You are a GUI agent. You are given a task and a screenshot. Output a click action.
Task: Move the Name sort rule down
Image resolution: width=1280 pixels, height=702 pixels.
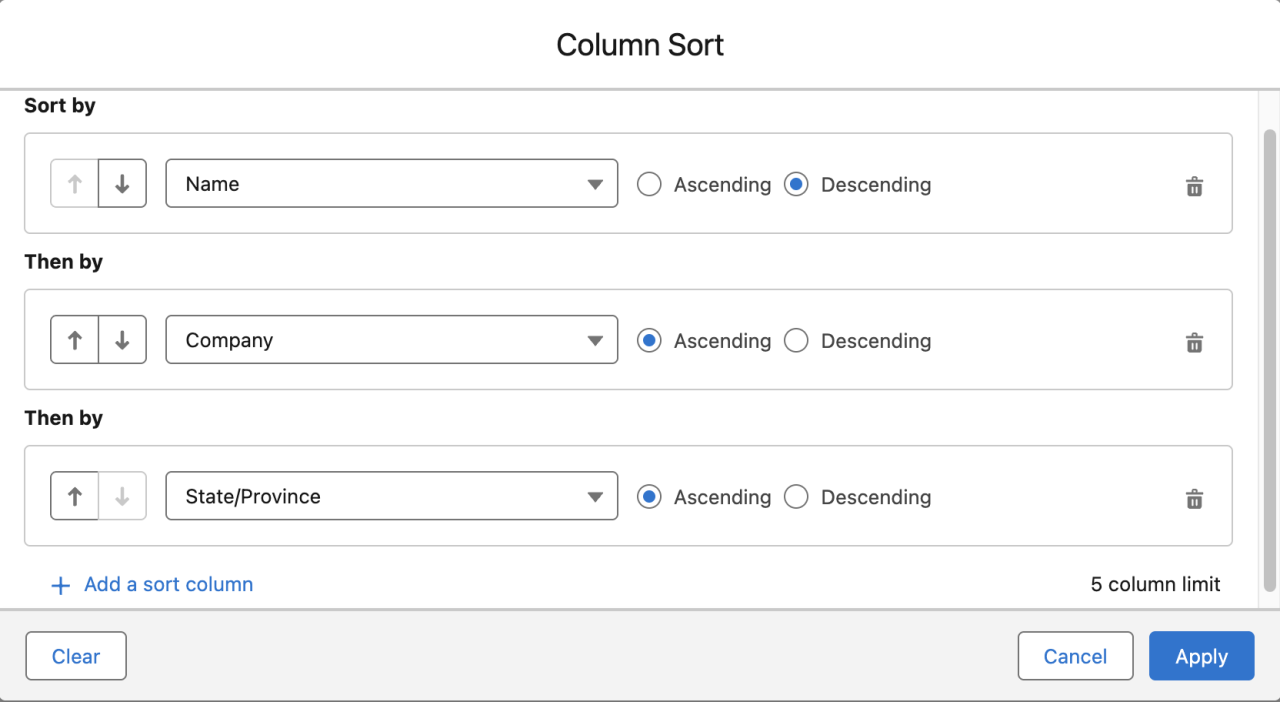click(x=122, y=183)
